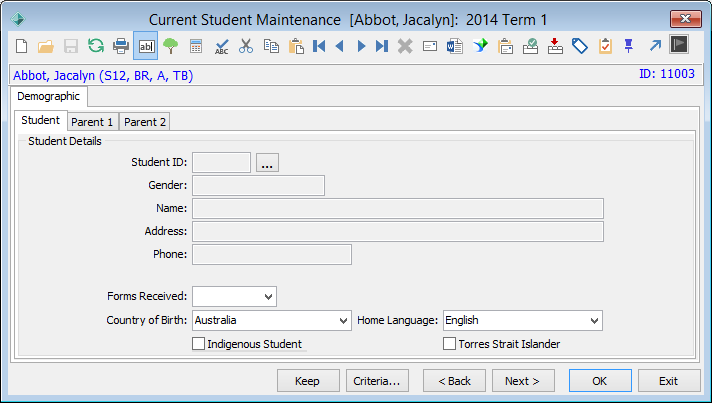The width and height of the screenshot is (712, 403).
Task: Select the Demographic tab
Action: [49, 96]
